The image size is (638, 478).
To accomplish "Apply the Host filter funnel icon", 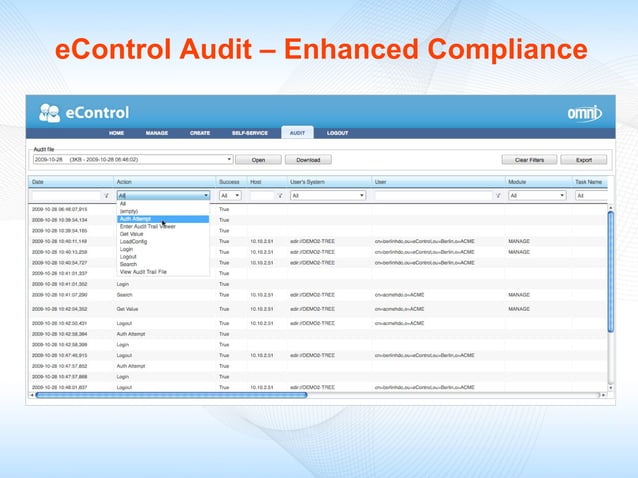I will [x=280, y=196].
